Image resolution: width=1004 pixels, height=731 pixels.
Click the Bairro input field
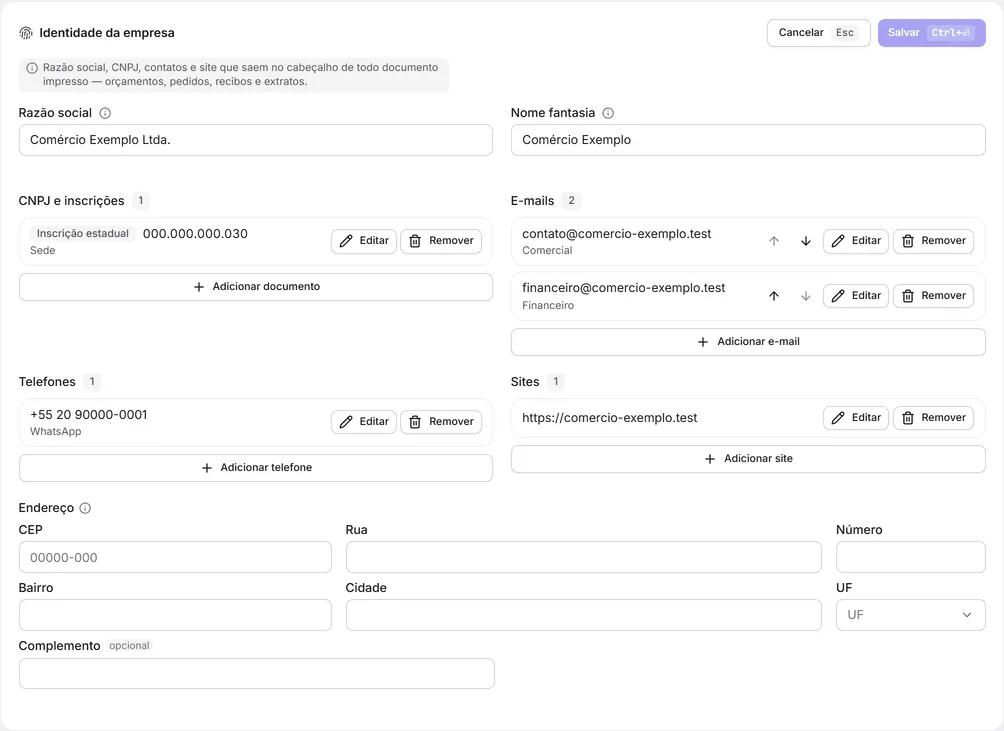click(175, 615)
